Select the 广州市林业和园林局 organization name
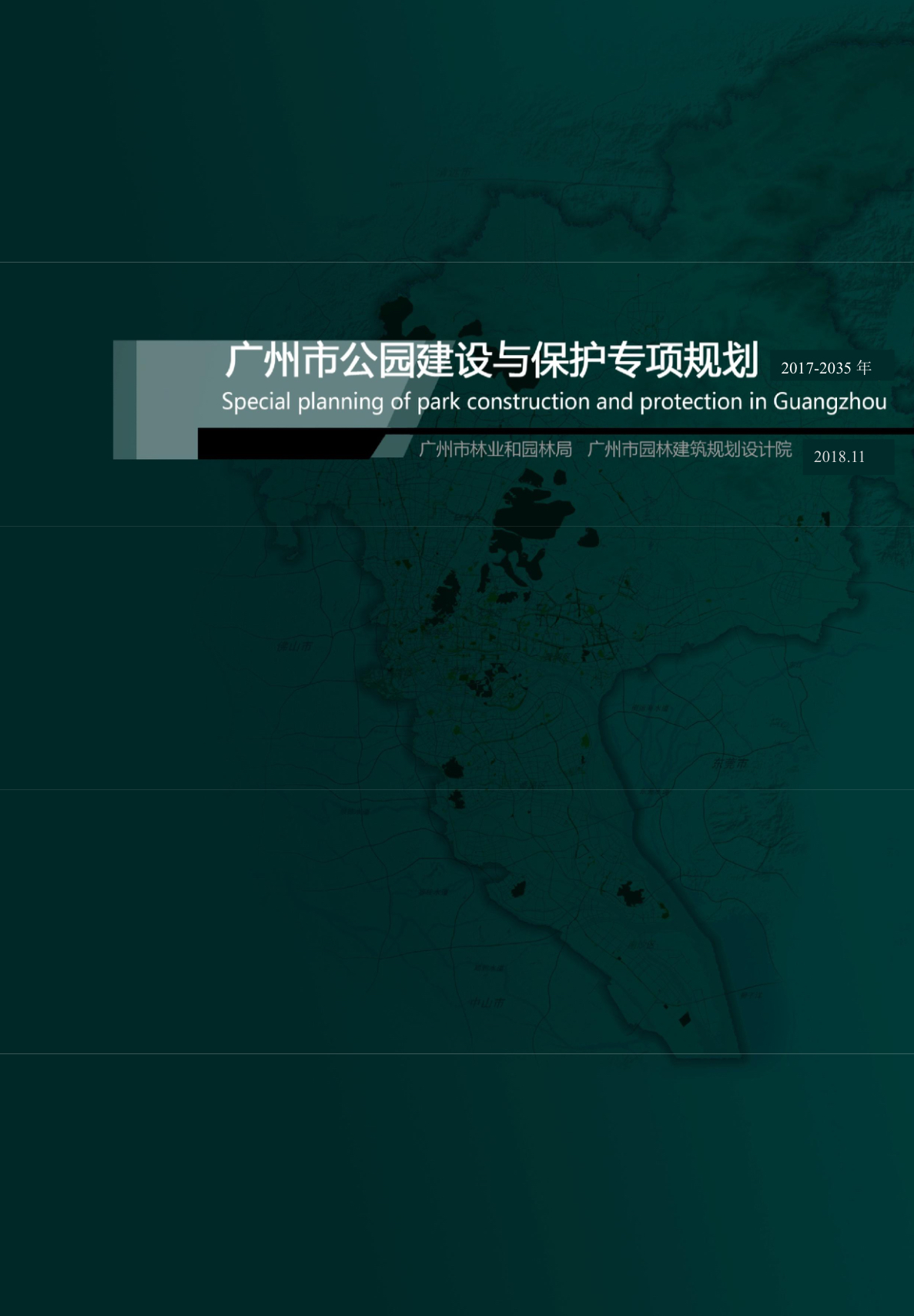This screenshot has width=914, height=1316. coord(495,450)
